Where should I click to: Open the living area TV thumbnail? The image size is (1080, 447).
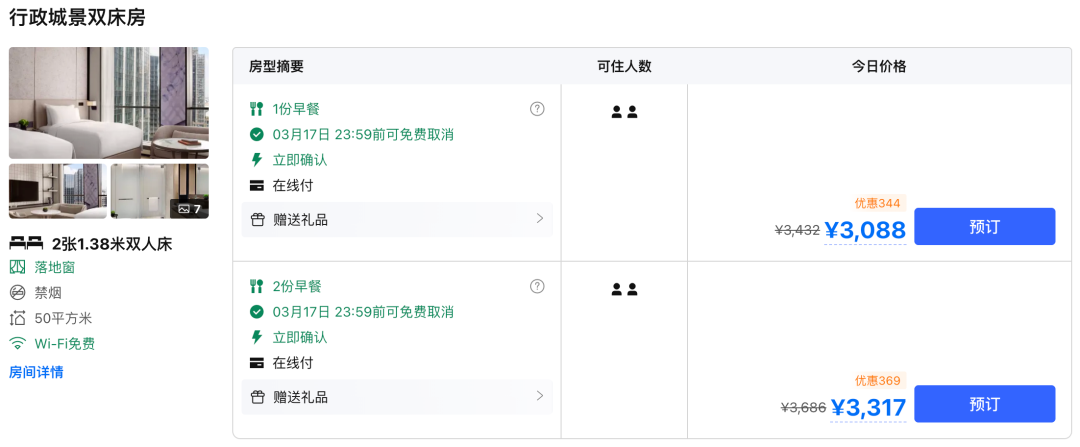click(x=58, y=190)
